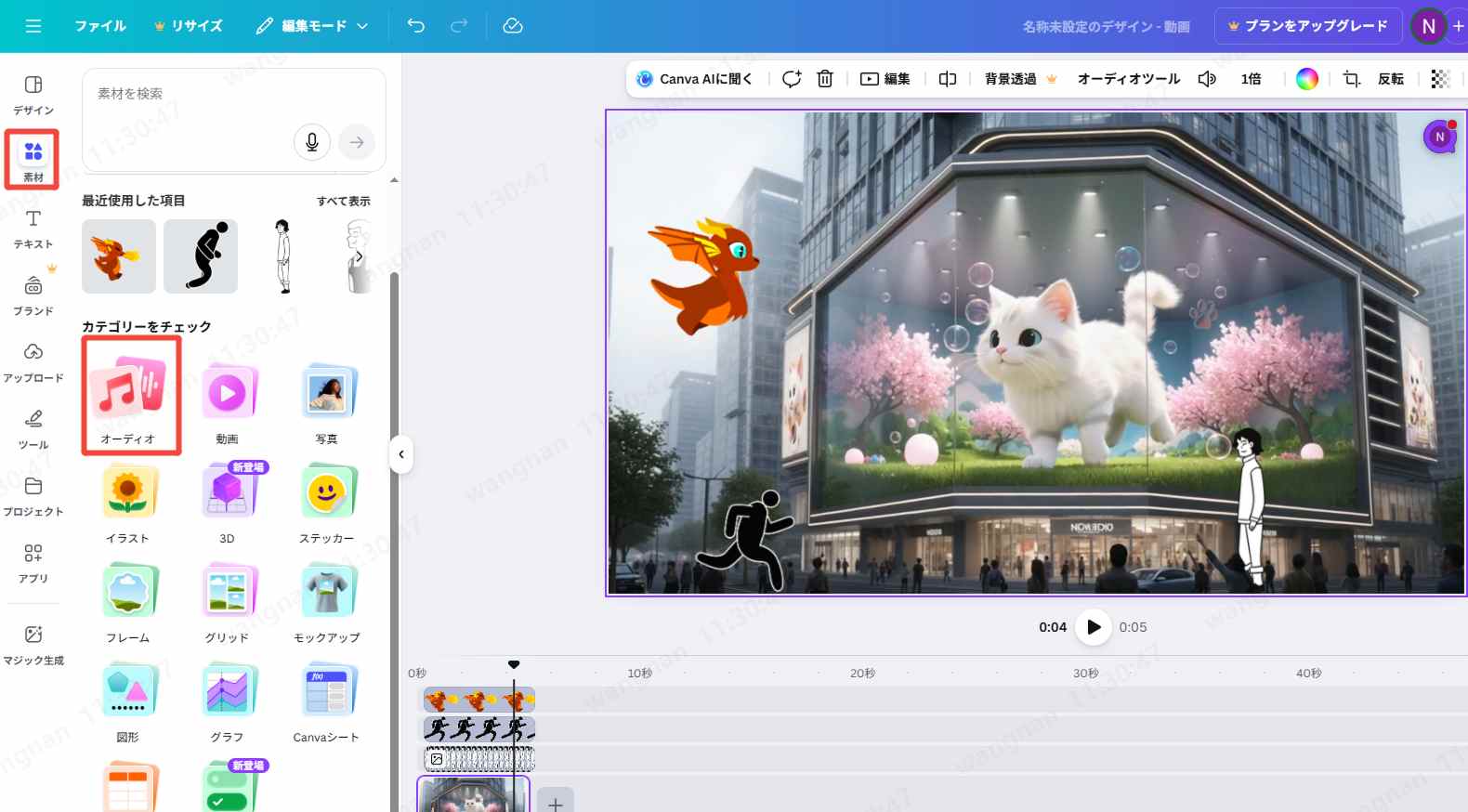The width and height of the screenshot is (1468, 812).
Task: Open the デザイン side panel
Action: [33, 95]
